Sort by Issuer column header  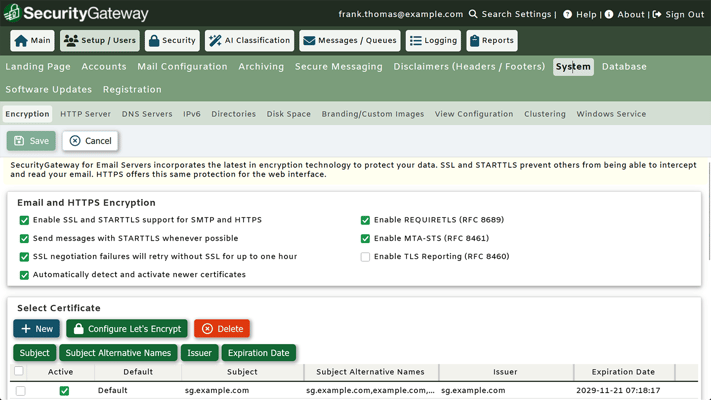click(x=506, y=372)
